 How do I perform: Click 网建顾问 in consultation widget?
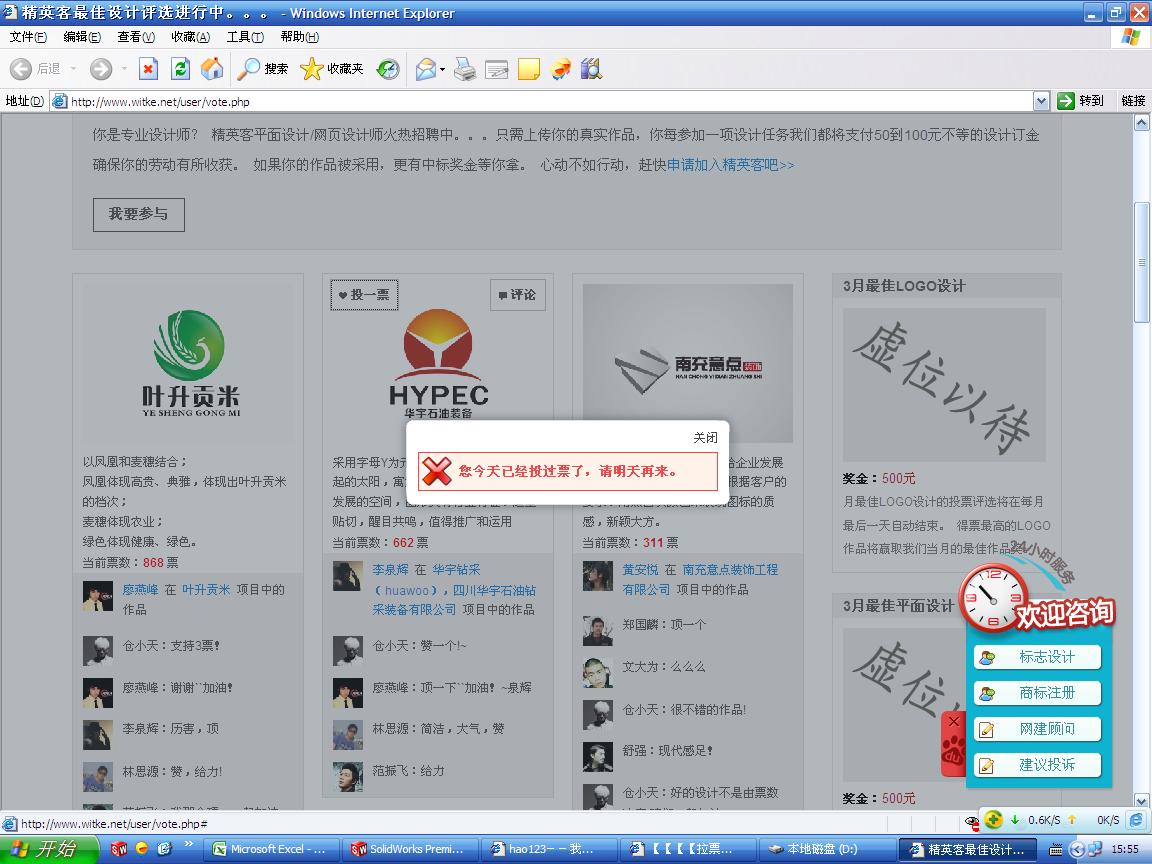[1037, 729]
